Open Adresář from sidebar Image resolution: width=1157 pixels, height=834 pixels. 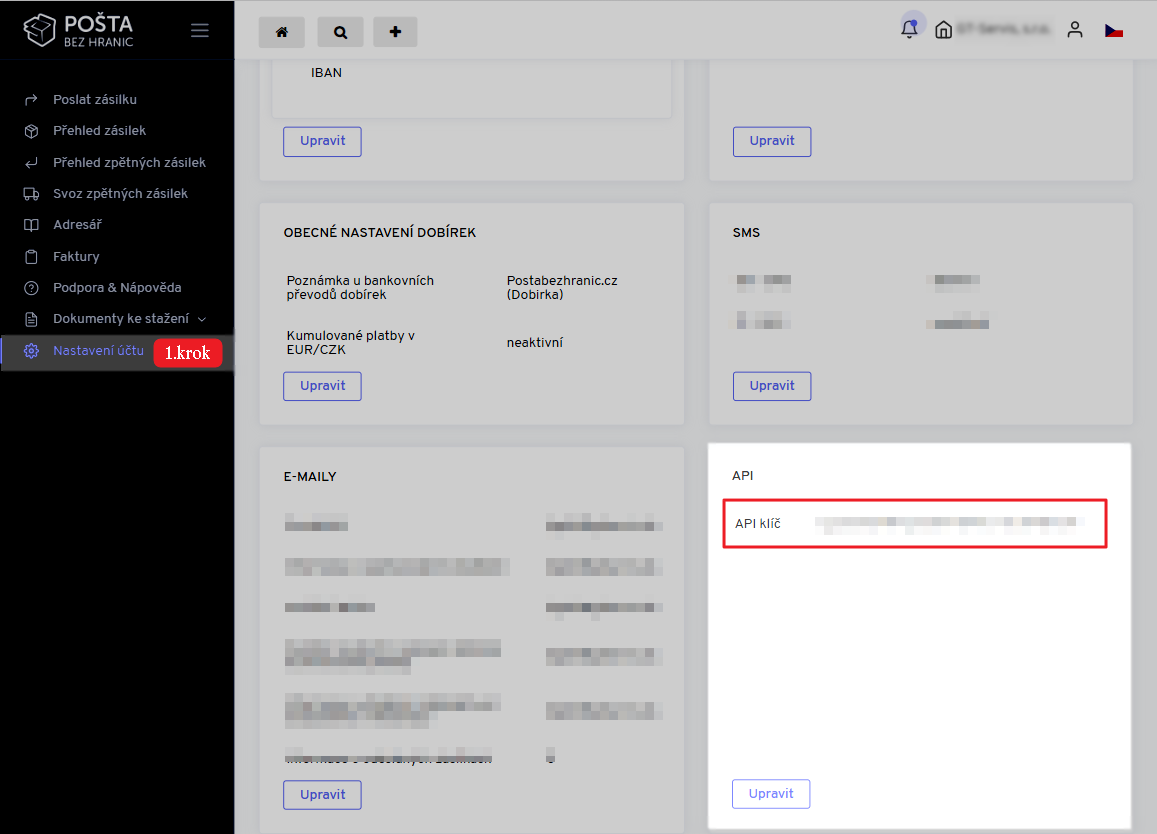point(77,225)
